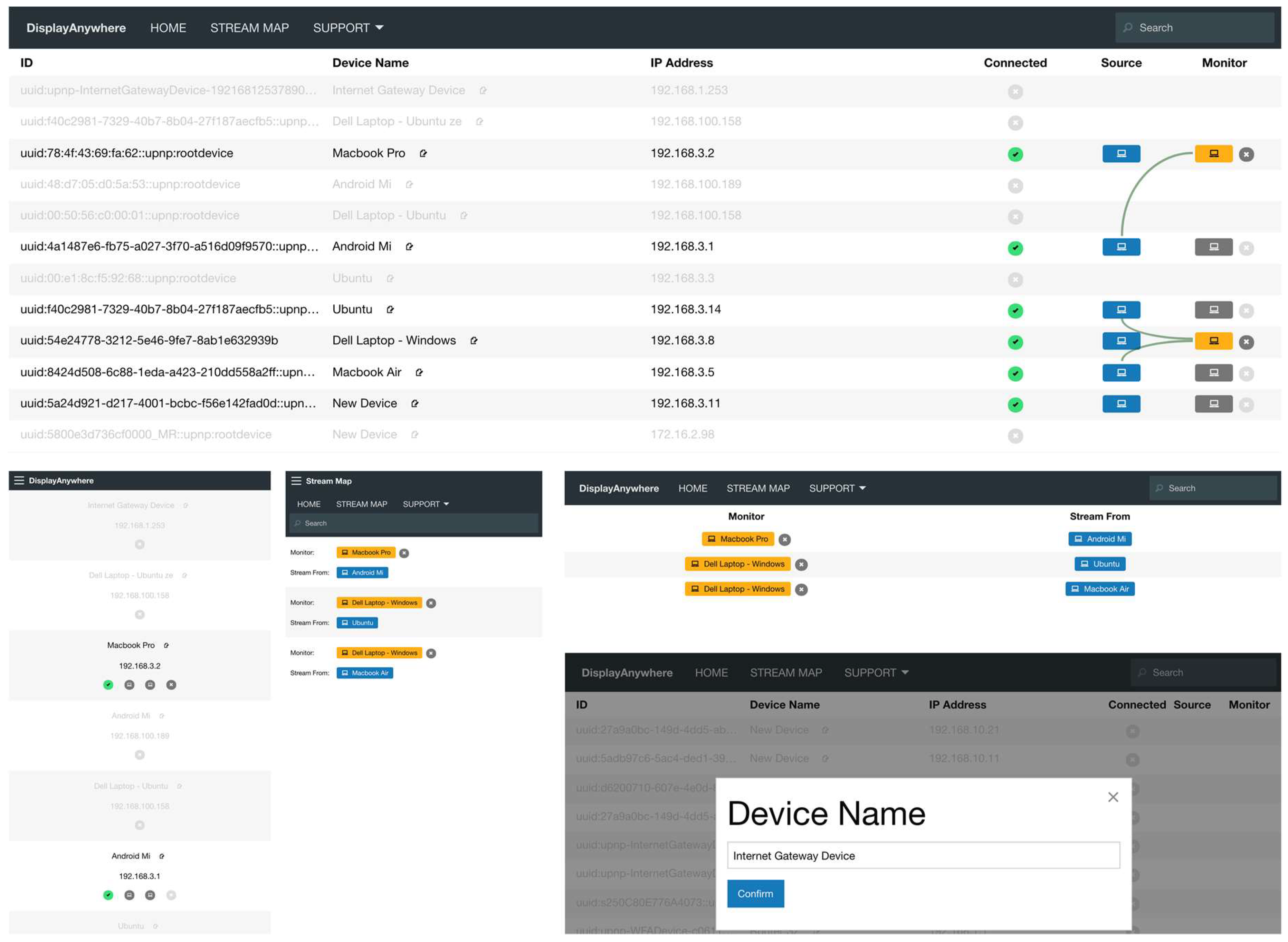Open hamburger menu in Stream Map mobile view
Screen dimensions: 1288x942
pos(296,481)
